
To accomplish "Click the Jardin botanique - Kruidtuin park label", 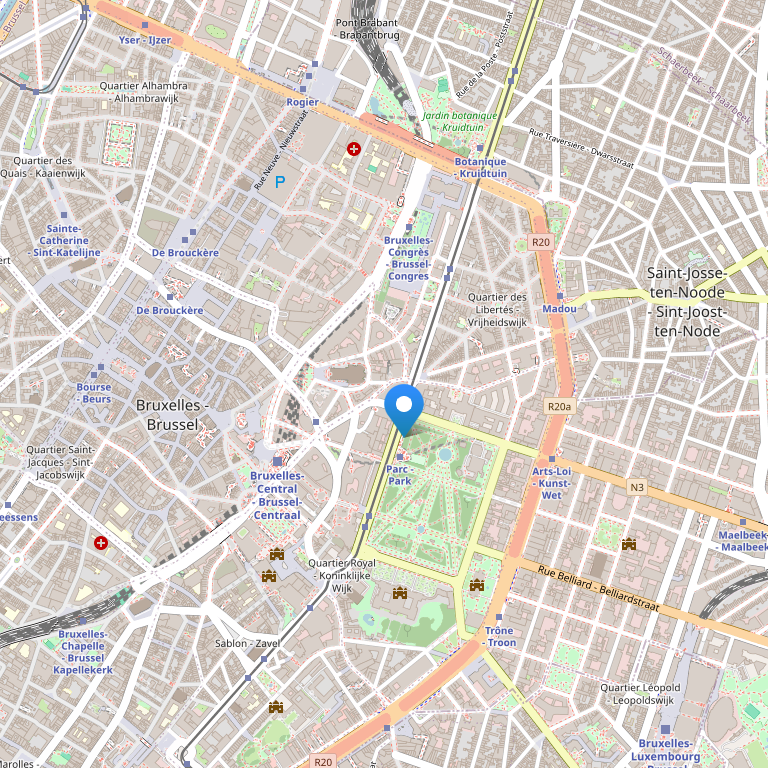I will [x=459, y=121].
